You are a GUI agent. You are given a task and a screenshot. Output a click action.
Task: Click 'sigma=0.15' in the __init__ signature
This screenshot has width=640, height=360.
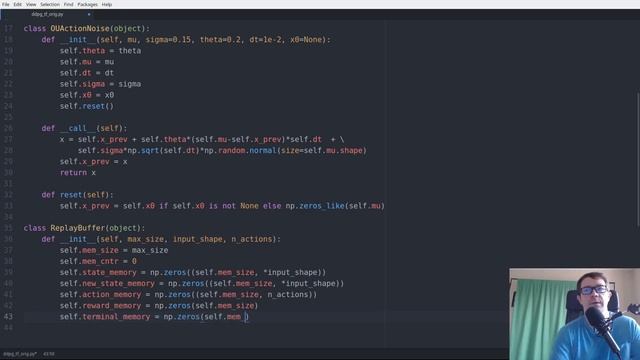168,40
